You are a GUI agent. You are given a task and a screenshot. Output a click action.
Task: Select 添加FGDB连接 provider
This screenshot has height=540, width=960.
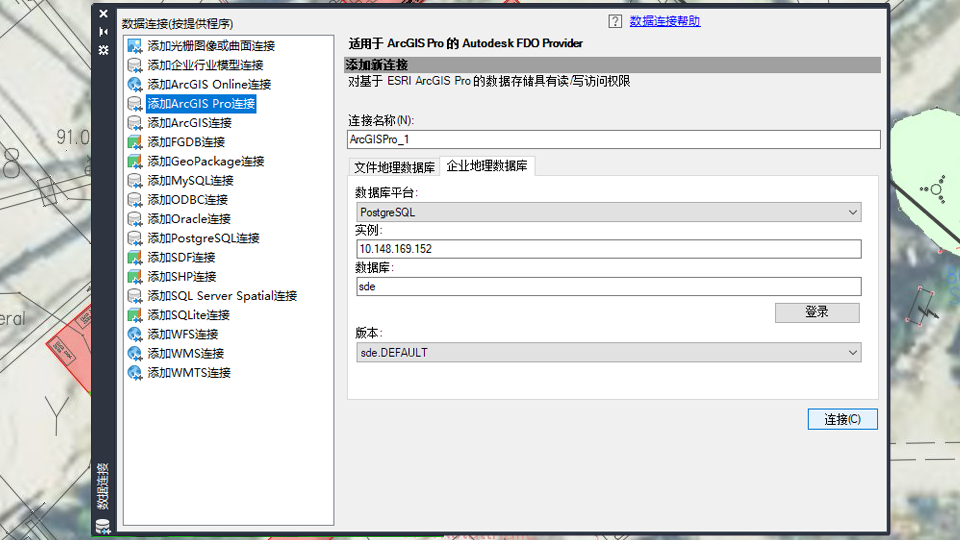(186, 142)
